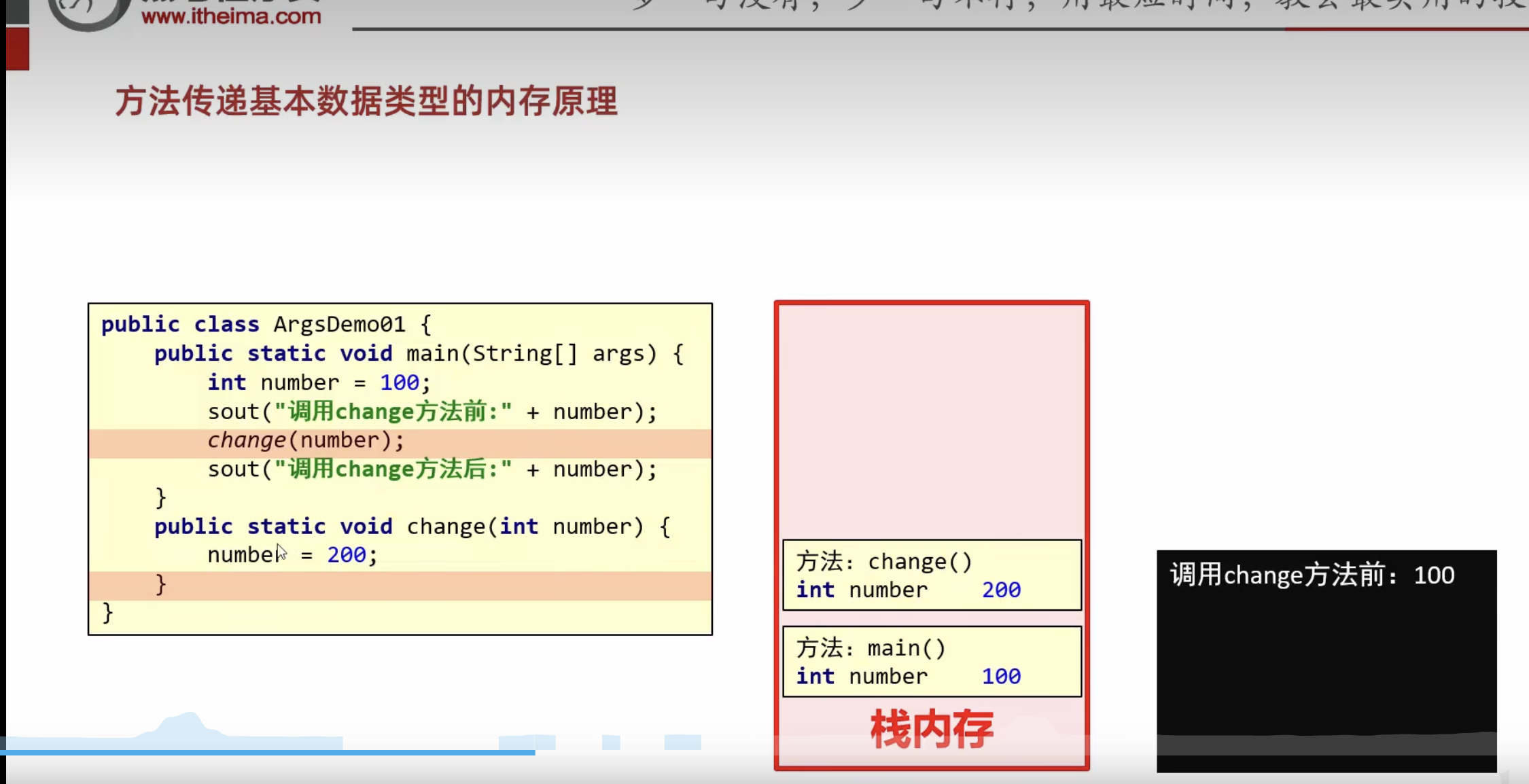Click the 栈内存 stack memory label
The width and height of the screenshot is (1529, 784).
click(932, 730)
